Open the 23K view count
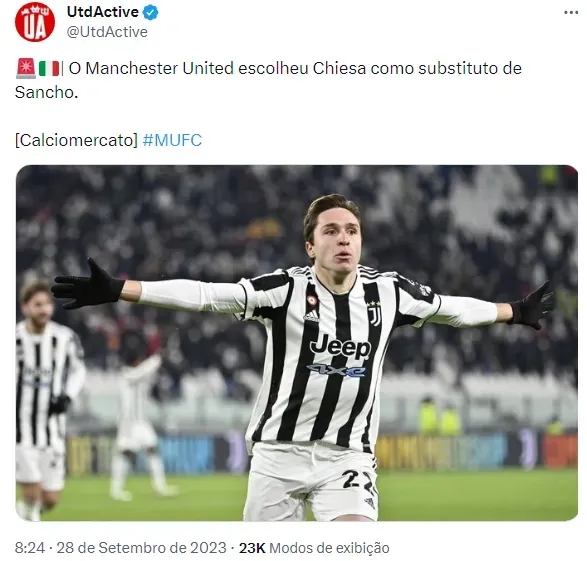This screenshot has width=587, height=561. [x=252, y=548]
